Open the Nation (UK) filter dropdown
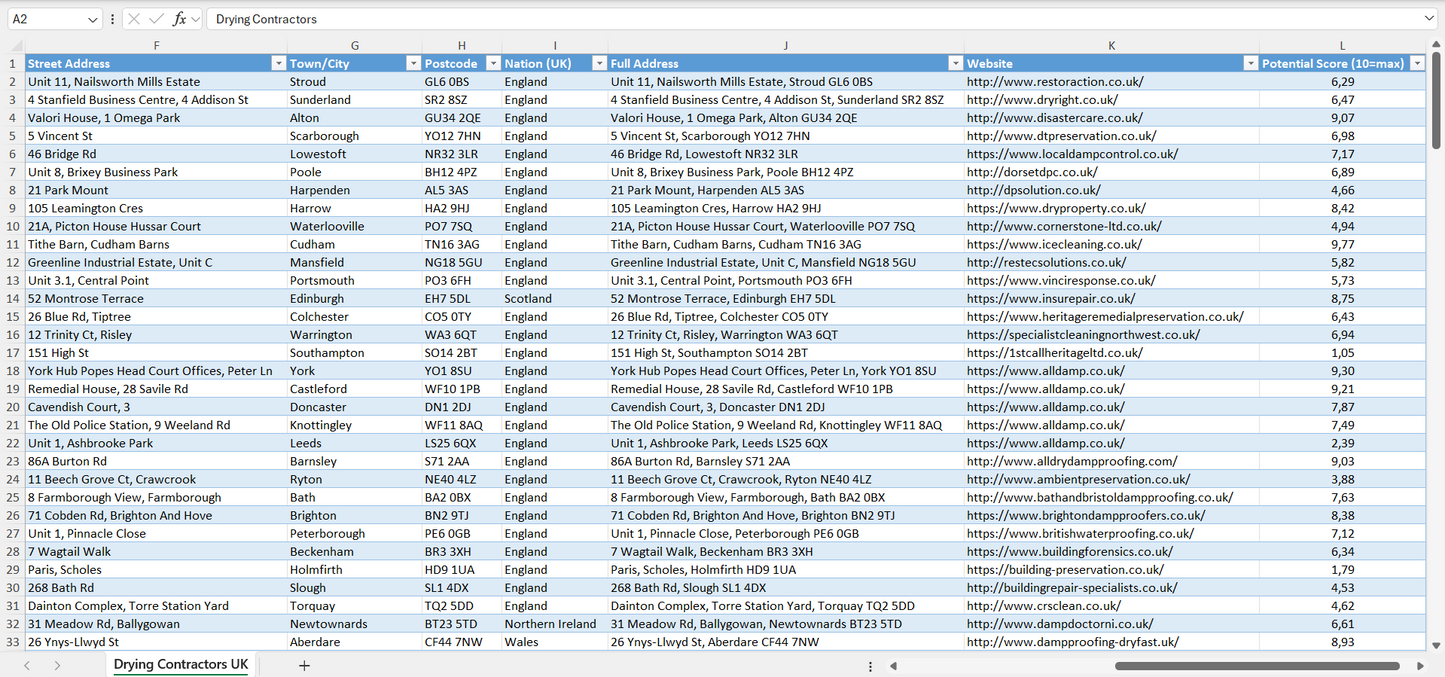Viewport: 1445px width, 677px height. coord(598,62)
